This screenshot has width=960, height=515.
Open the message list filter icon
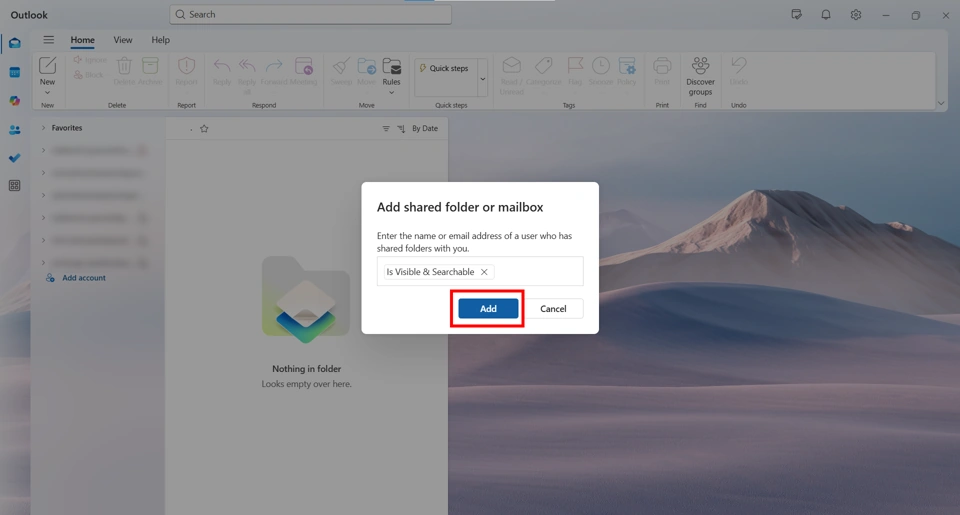386,129
